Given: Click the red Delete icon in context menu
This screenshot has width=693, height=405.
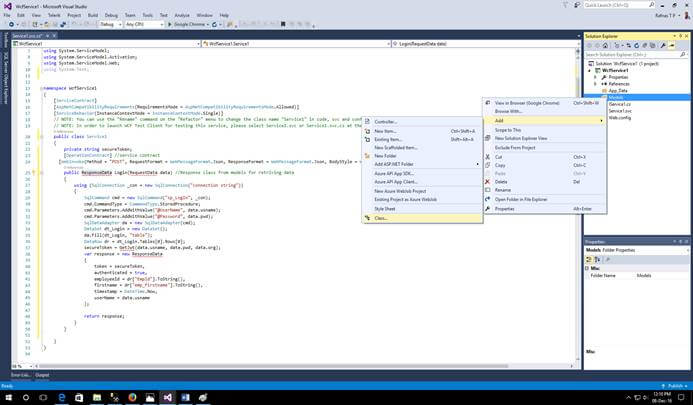Looking at the screenshot, I should pos(487,182).
